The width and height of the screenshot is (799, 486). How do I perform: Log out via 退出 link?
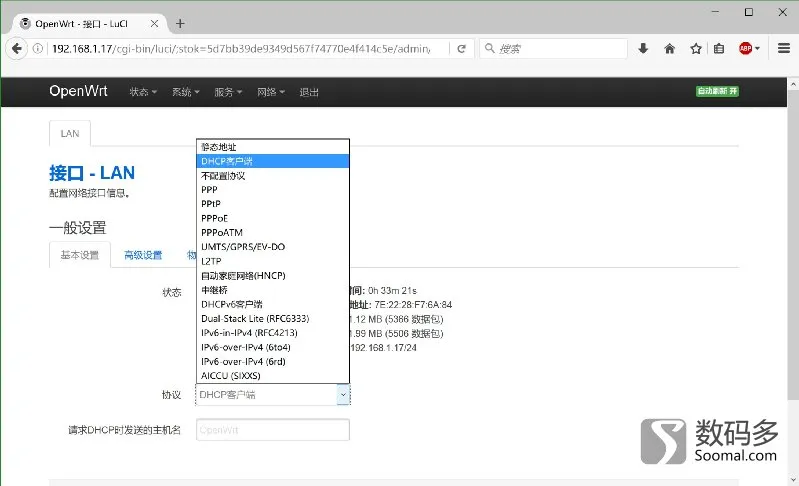[309, 92]
